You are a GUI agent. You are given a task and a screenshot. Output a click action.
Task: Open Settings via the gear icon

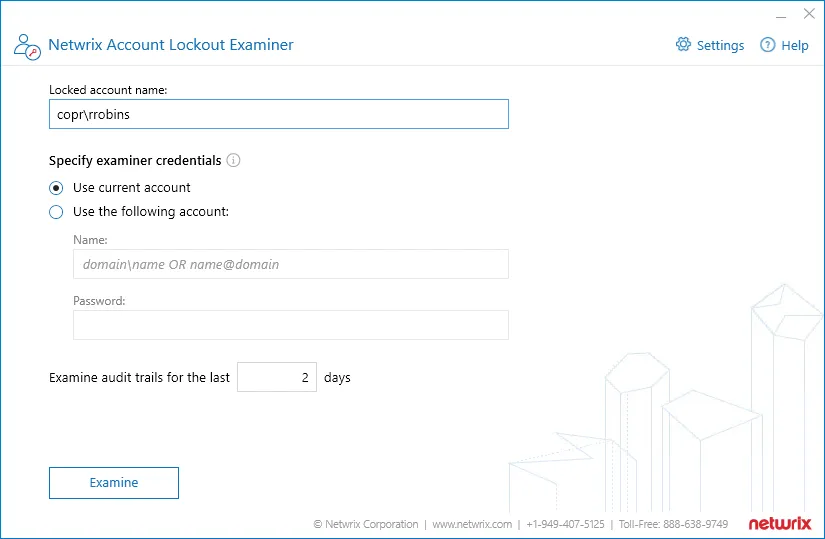683,45
